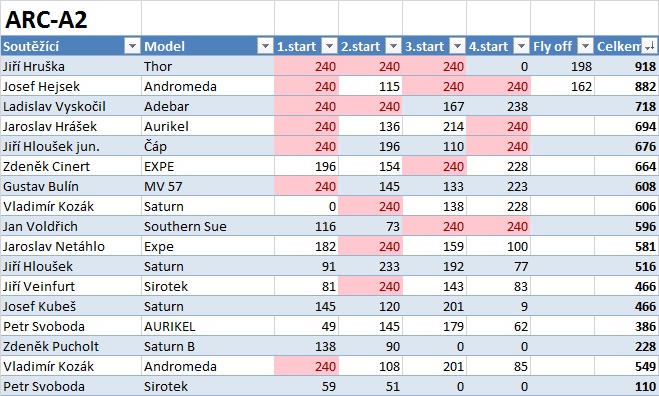
Task: Open the 4.start filter dropdown arrow
Action: (521, 46)
